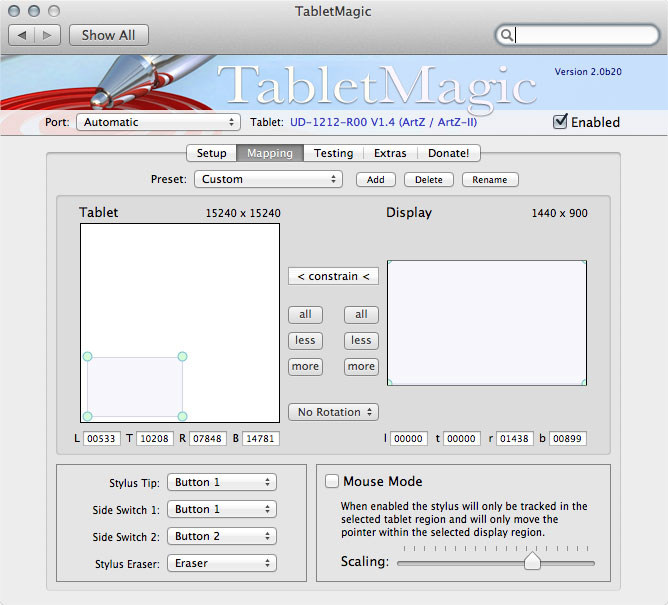Open the No Rotation dropdown

tap(334, 412)
